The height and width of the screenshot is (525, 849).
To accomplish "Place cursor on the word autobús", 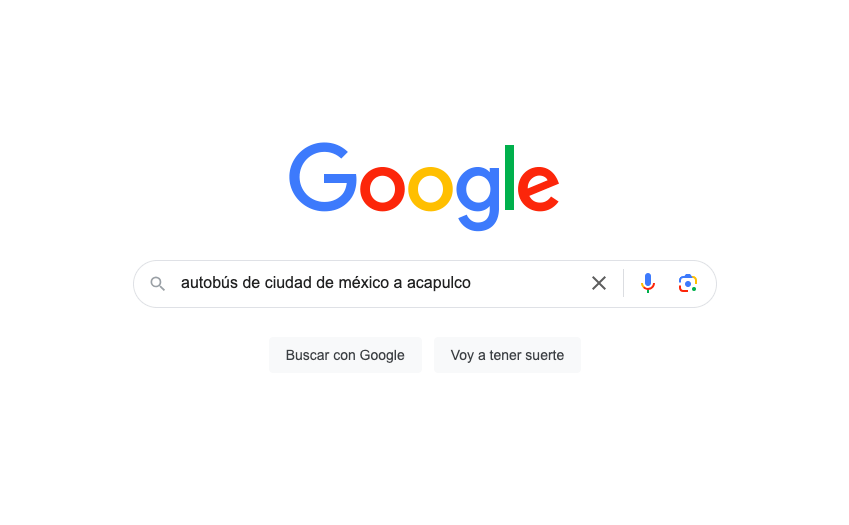I will tap(209, 283).
